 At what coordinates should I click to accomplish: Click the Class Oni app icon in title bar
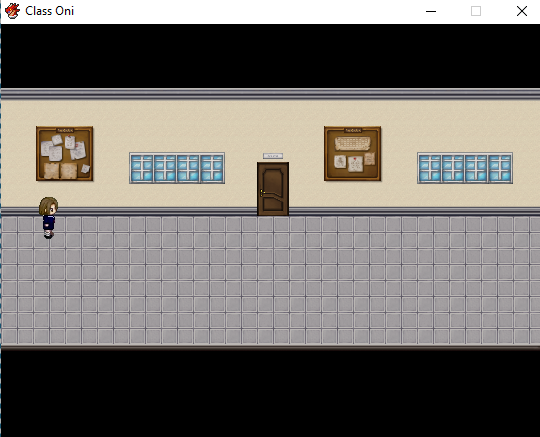pyautogui.click(x=12, y=11)
